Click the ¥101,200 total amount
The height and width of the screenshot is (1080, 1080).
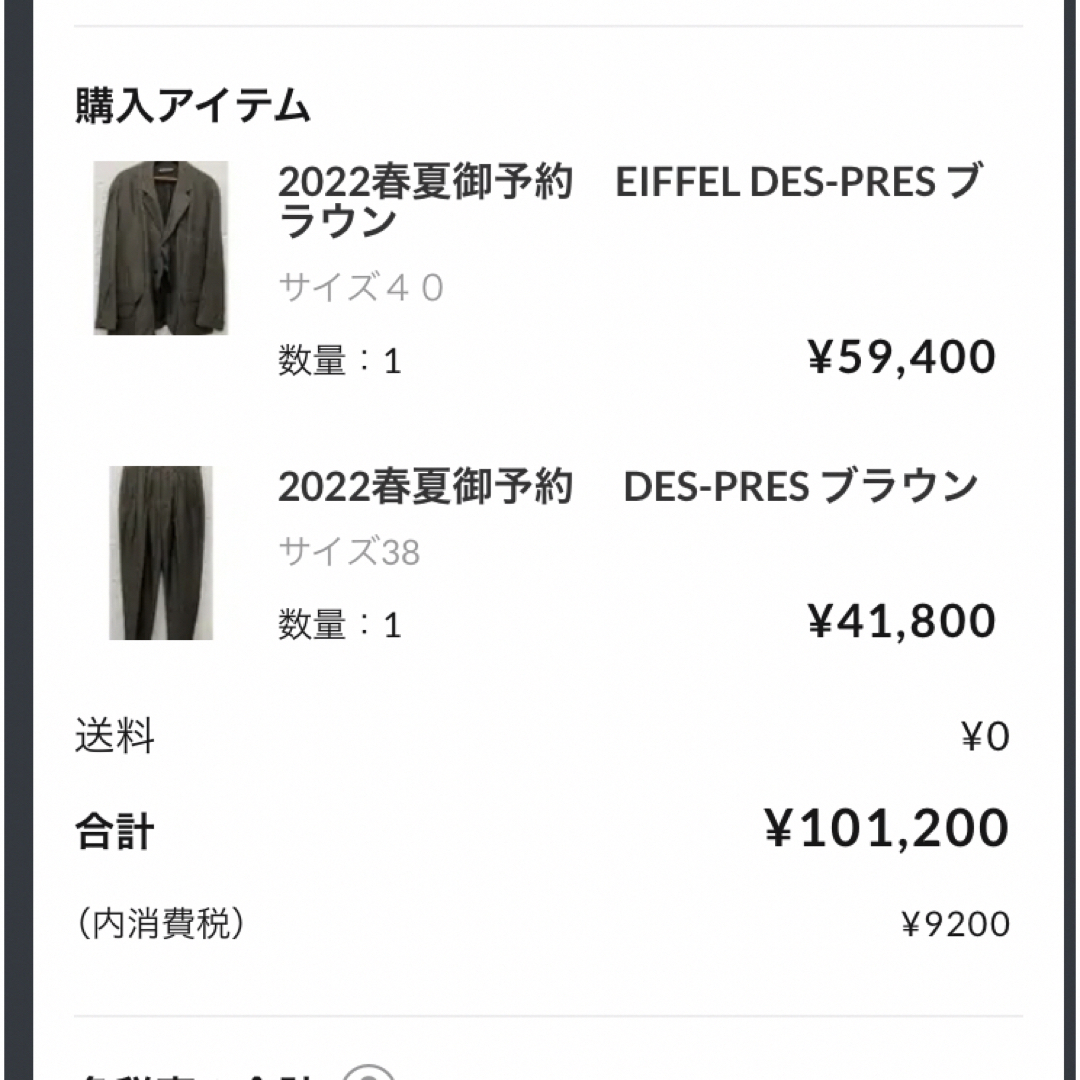pyautogui.click(x=887, y=828)
